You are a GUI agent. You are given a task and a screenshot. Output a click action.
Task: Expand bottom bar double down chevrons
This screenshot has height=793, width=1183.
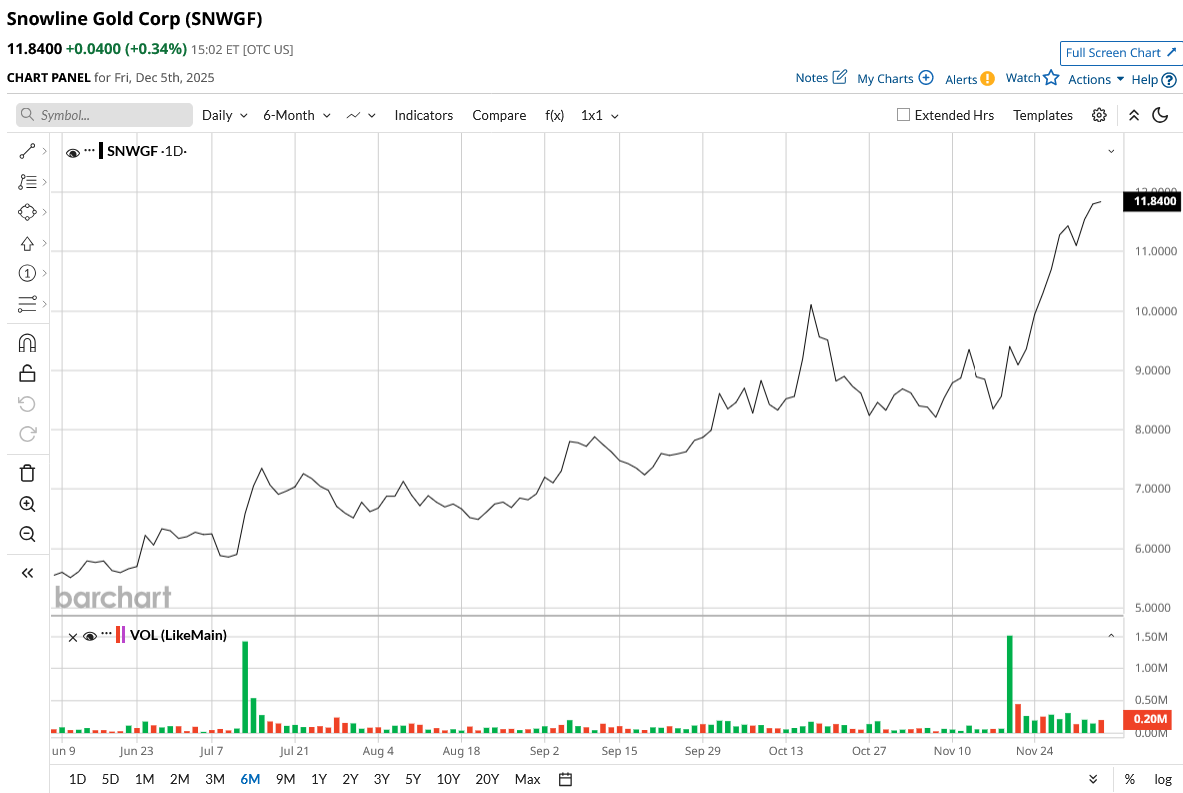click(x=1093, y=779)
